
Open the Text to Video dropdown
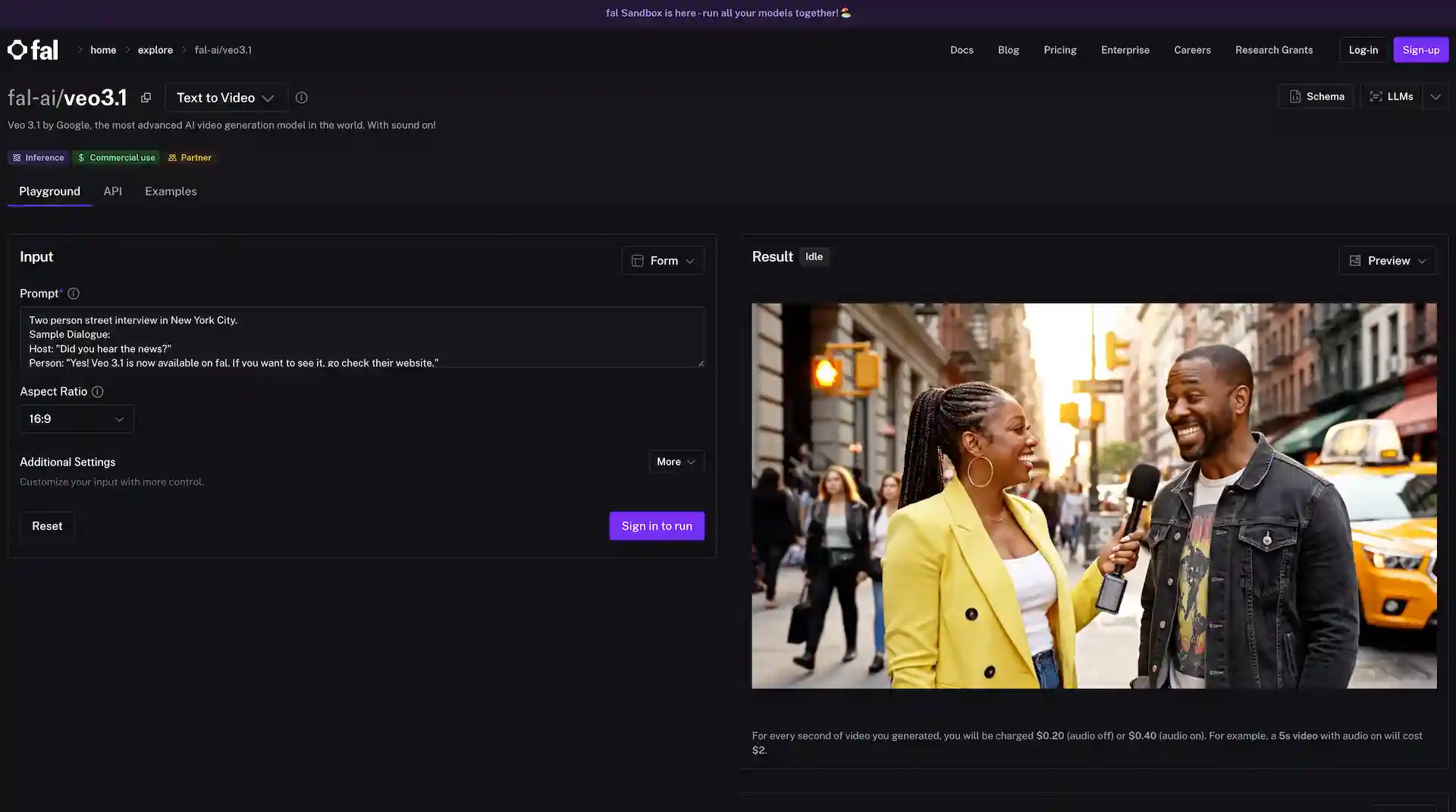[225, 98]
